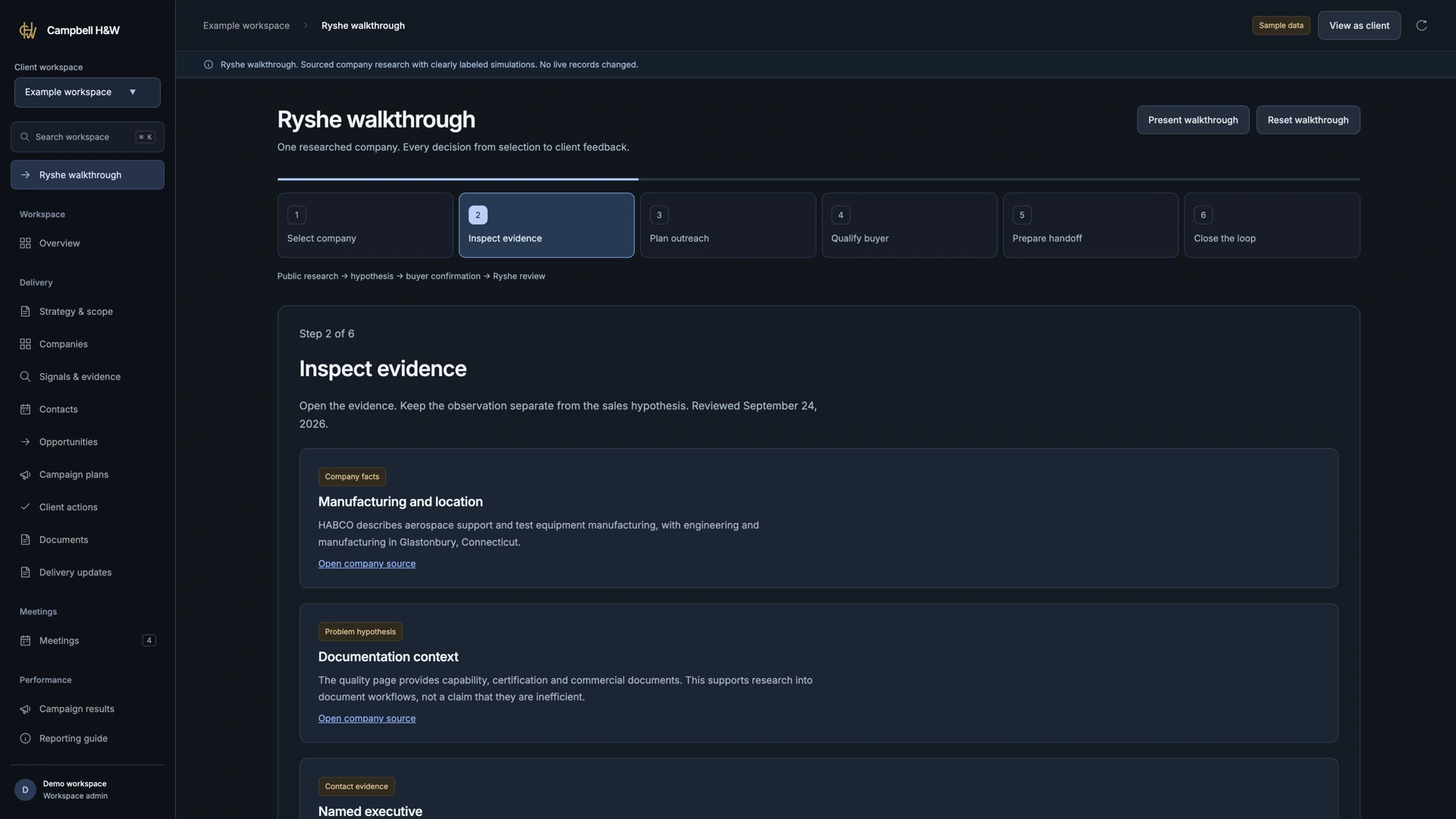Click the Client actions checkmark icon

point(25,507)
